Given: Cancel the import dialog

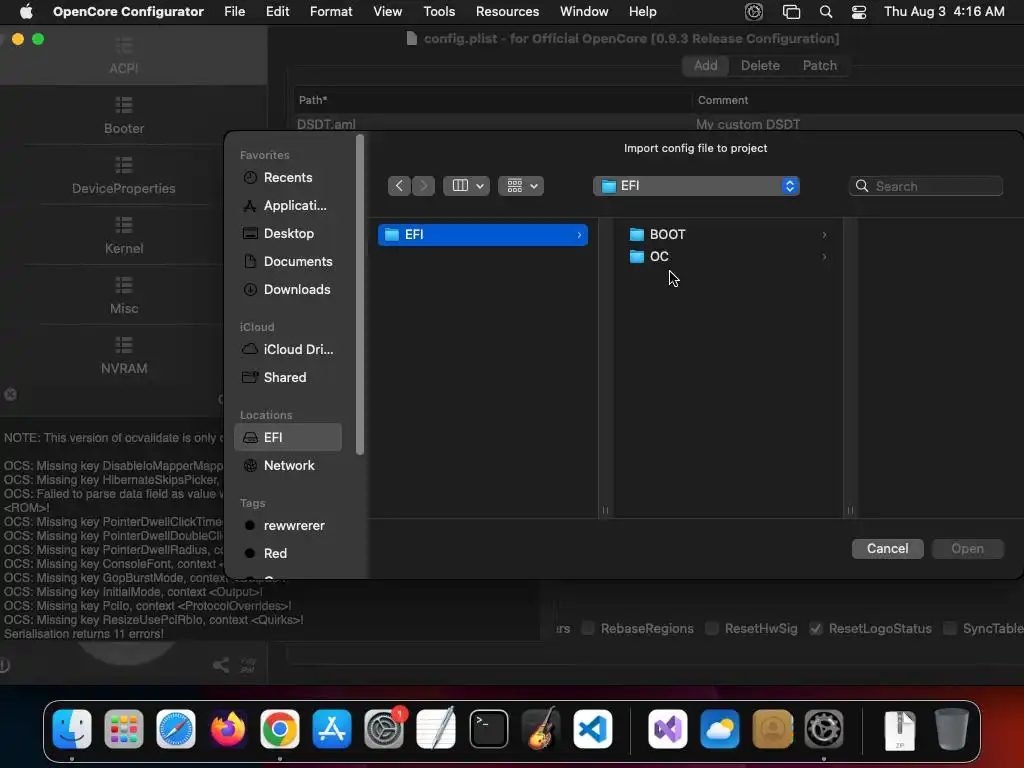Looking at the screenshot, I should [888, 549].
